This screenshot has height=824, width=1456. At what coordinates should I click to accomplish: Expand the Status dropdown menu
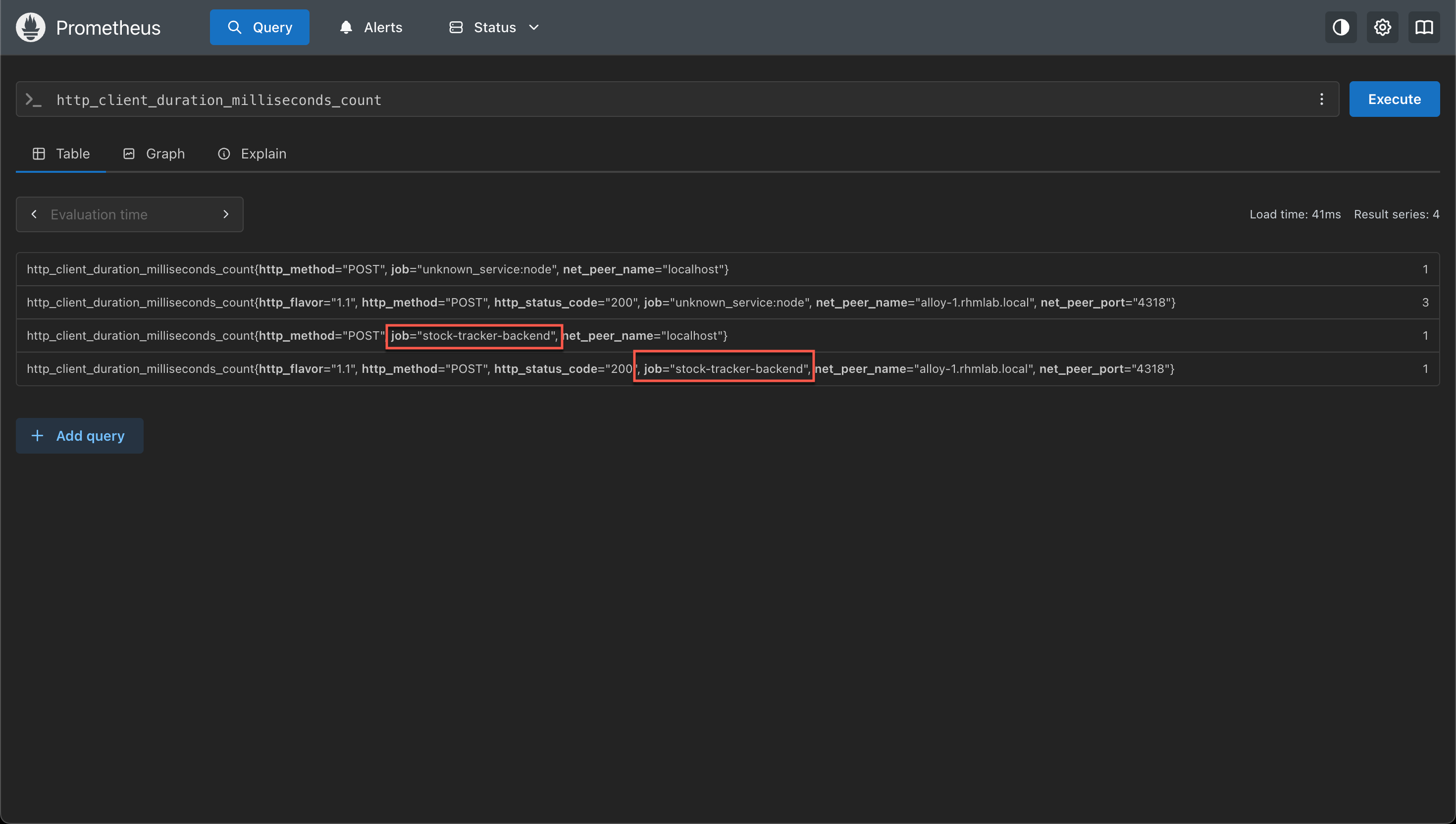pyautogui.click(x=494, y=27)
